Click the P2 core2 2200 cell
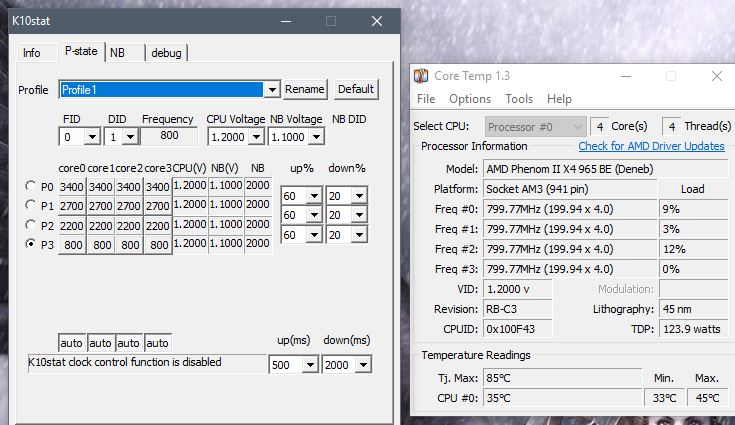 tap(129, 226)
